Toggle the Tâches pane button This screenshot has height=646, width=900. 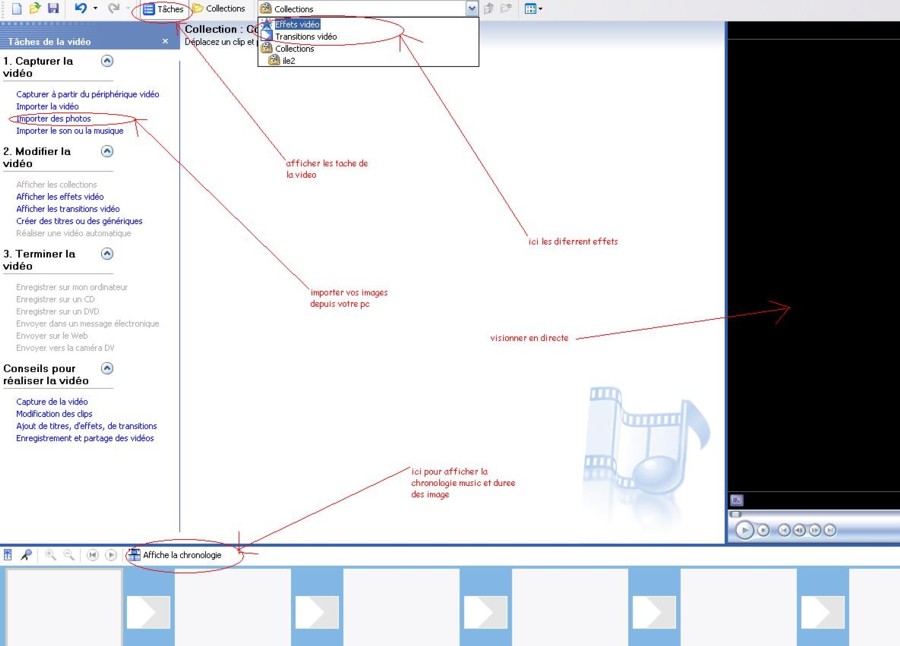163,9
